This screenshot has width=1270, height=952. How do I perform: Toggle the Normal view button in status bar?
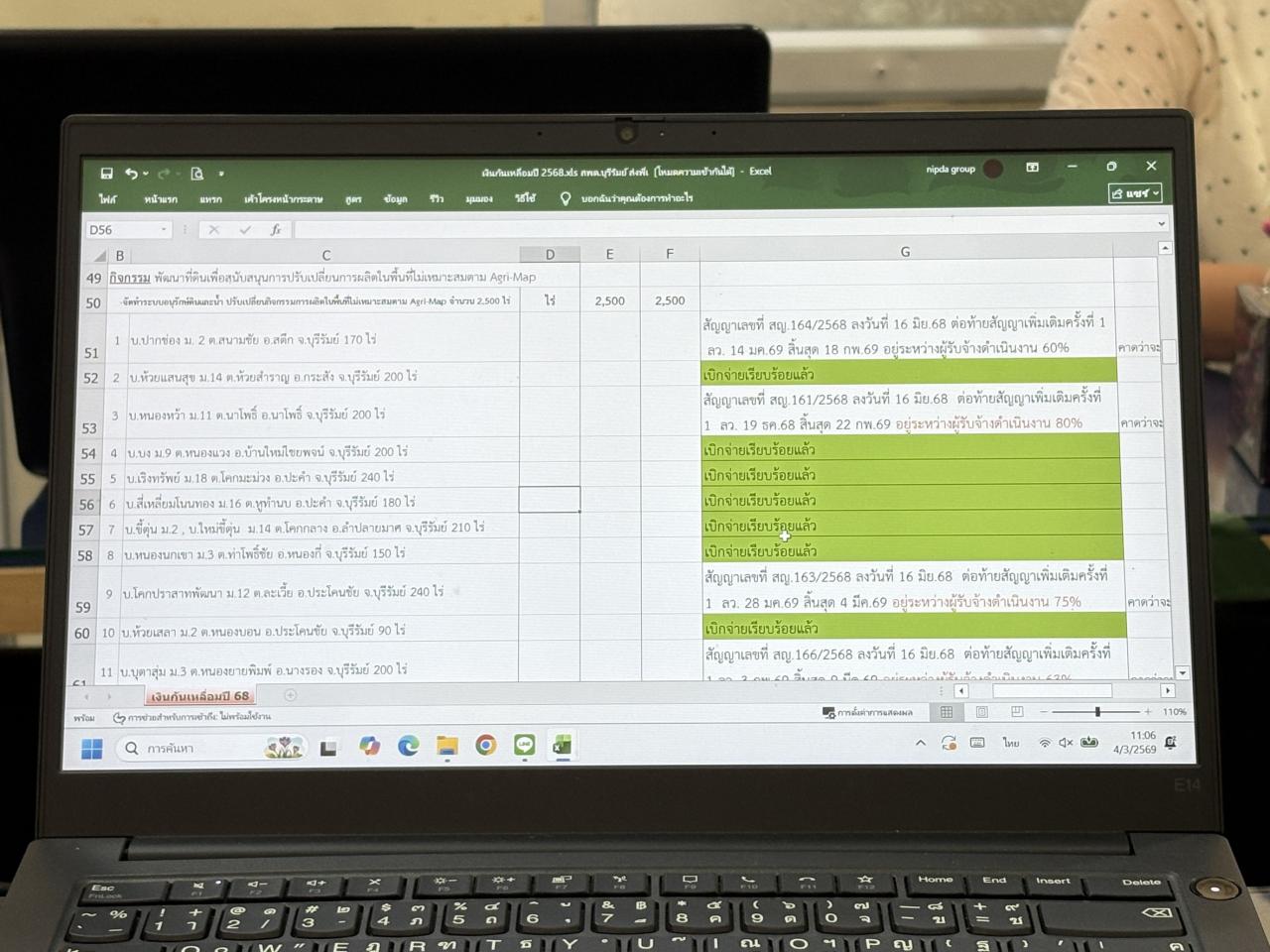coord(947,712)
